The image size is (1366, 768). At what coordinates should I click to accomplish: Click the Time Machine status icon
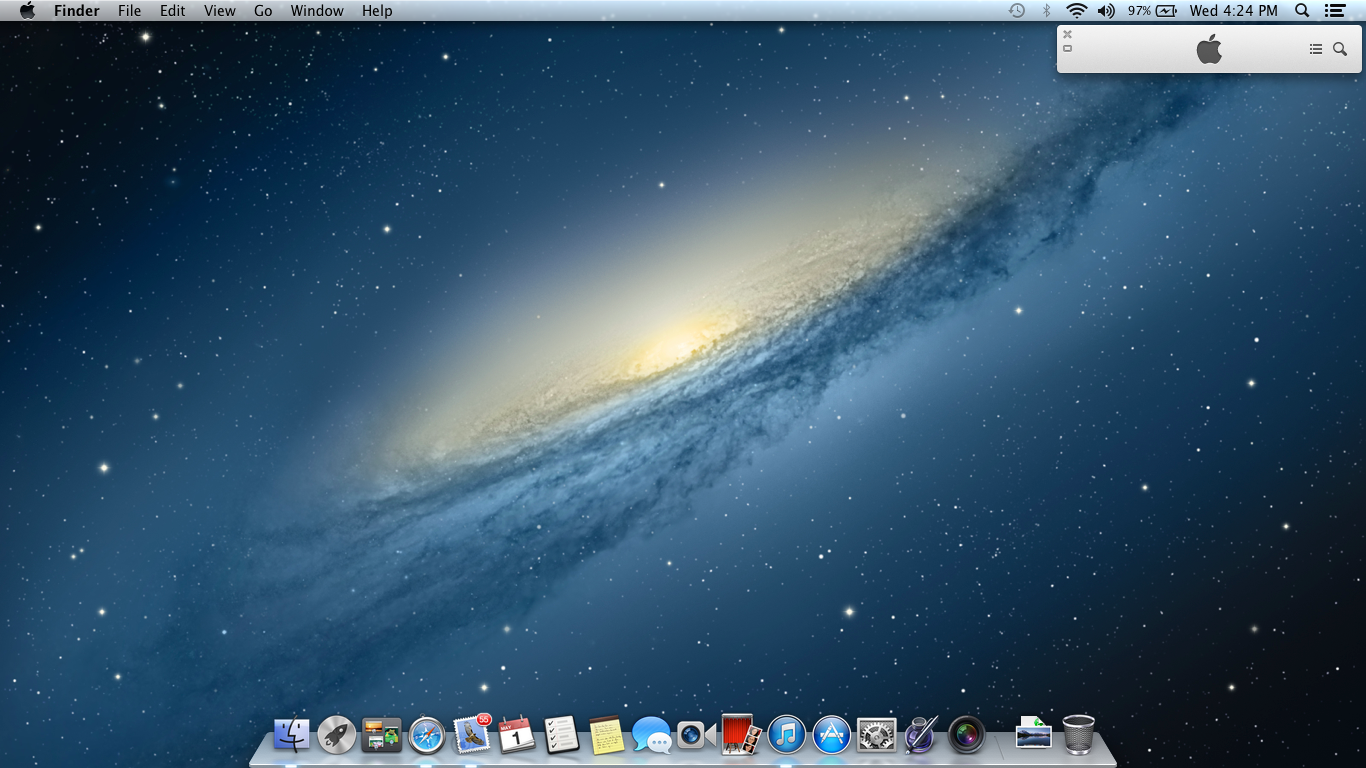pyautogui.click(x=1017, y=11)
